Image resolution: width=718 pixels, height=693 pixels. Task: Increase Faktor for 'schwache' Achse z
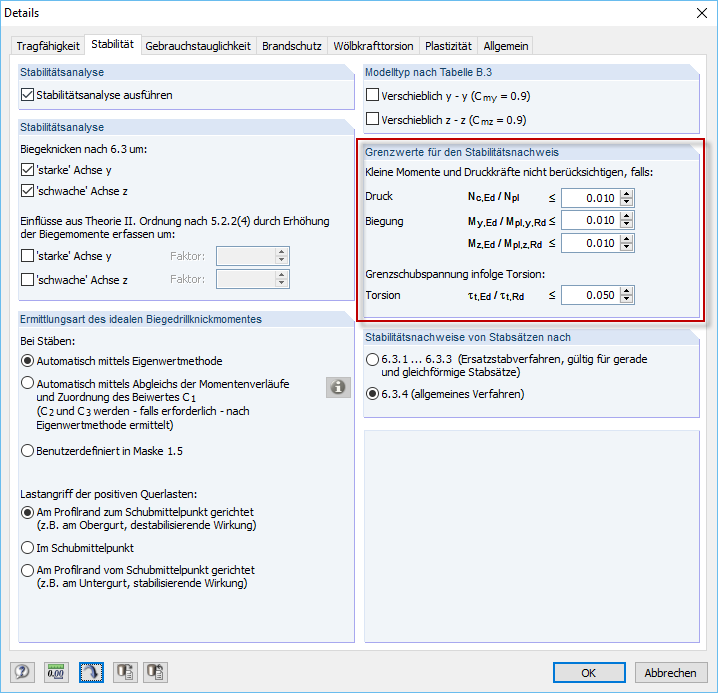pos(282,275)
